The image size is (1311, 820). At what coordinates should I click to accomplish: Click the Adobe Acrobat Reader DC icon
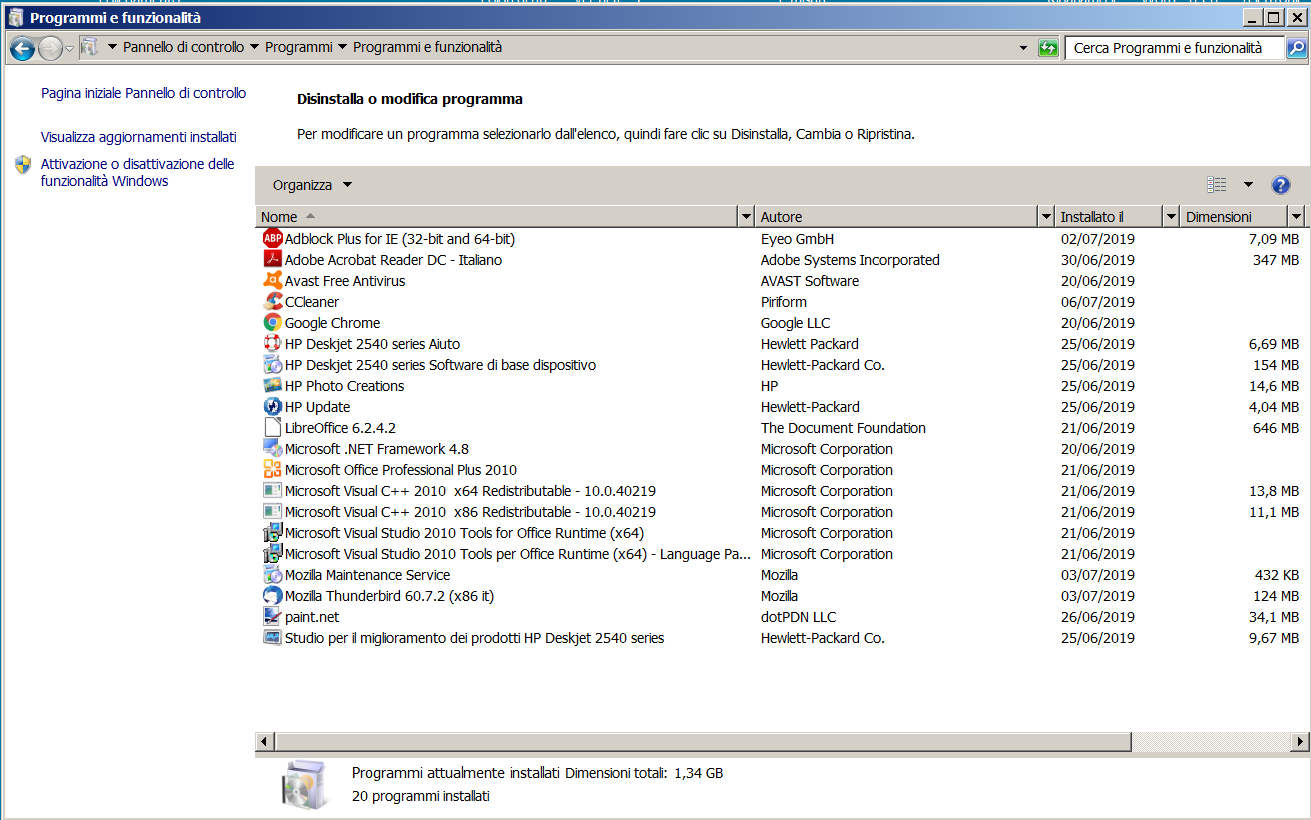point(272,260)
